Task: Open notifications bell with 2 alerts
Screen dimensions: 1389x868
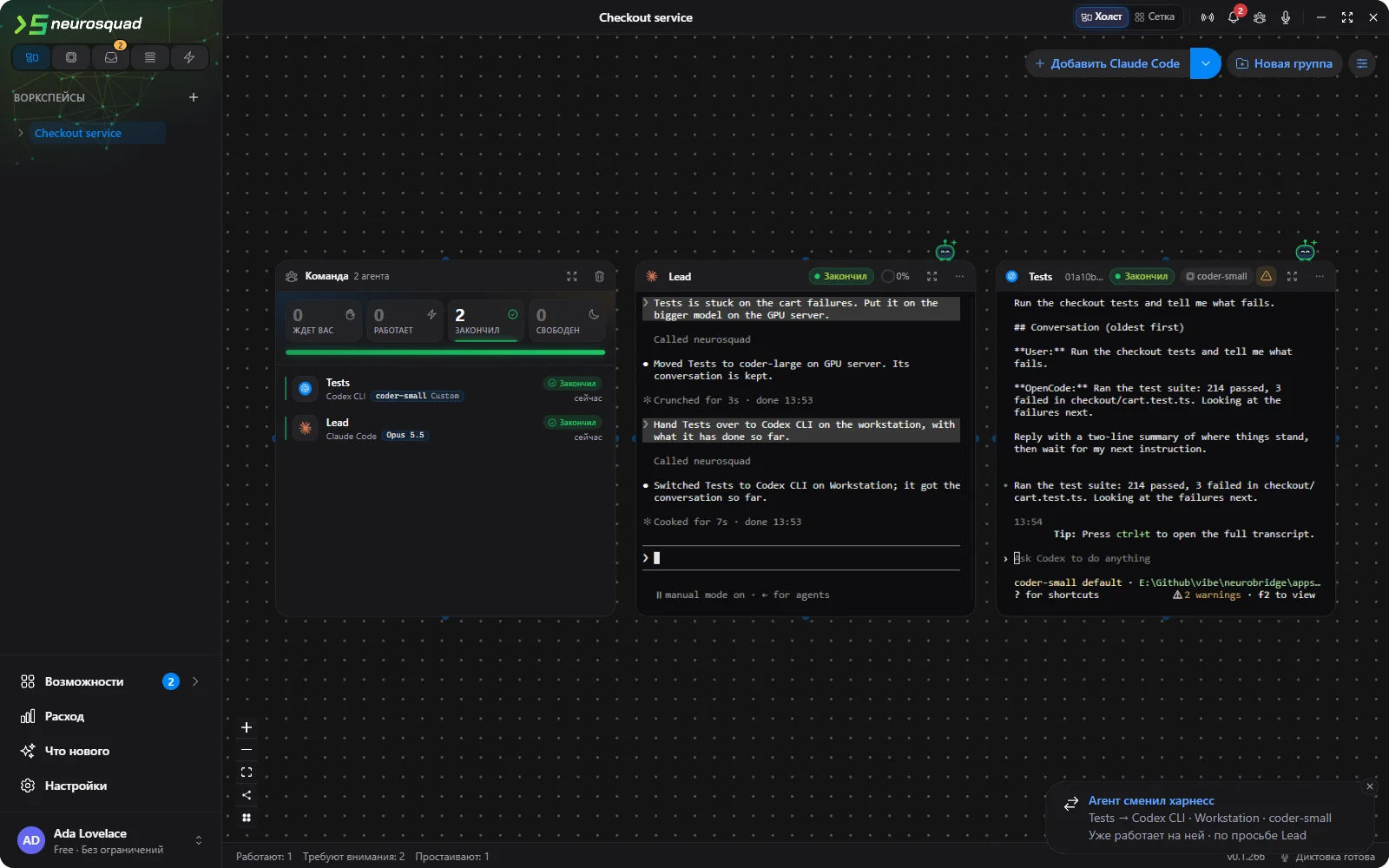Action: click(1234, 17)
